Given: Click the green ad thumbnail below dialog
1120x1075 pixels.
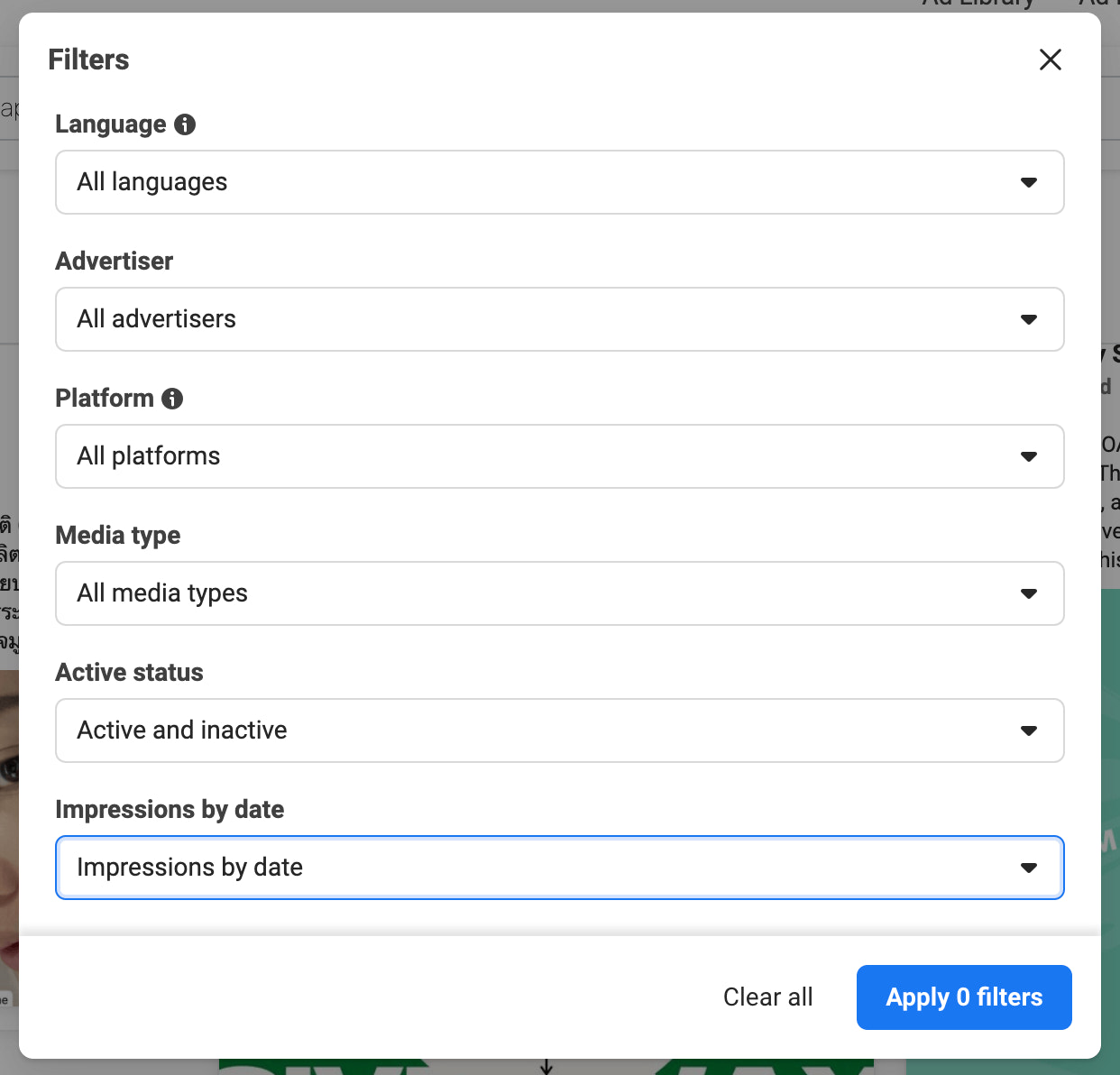Looking at the screenshot, I should point(546,1067).
